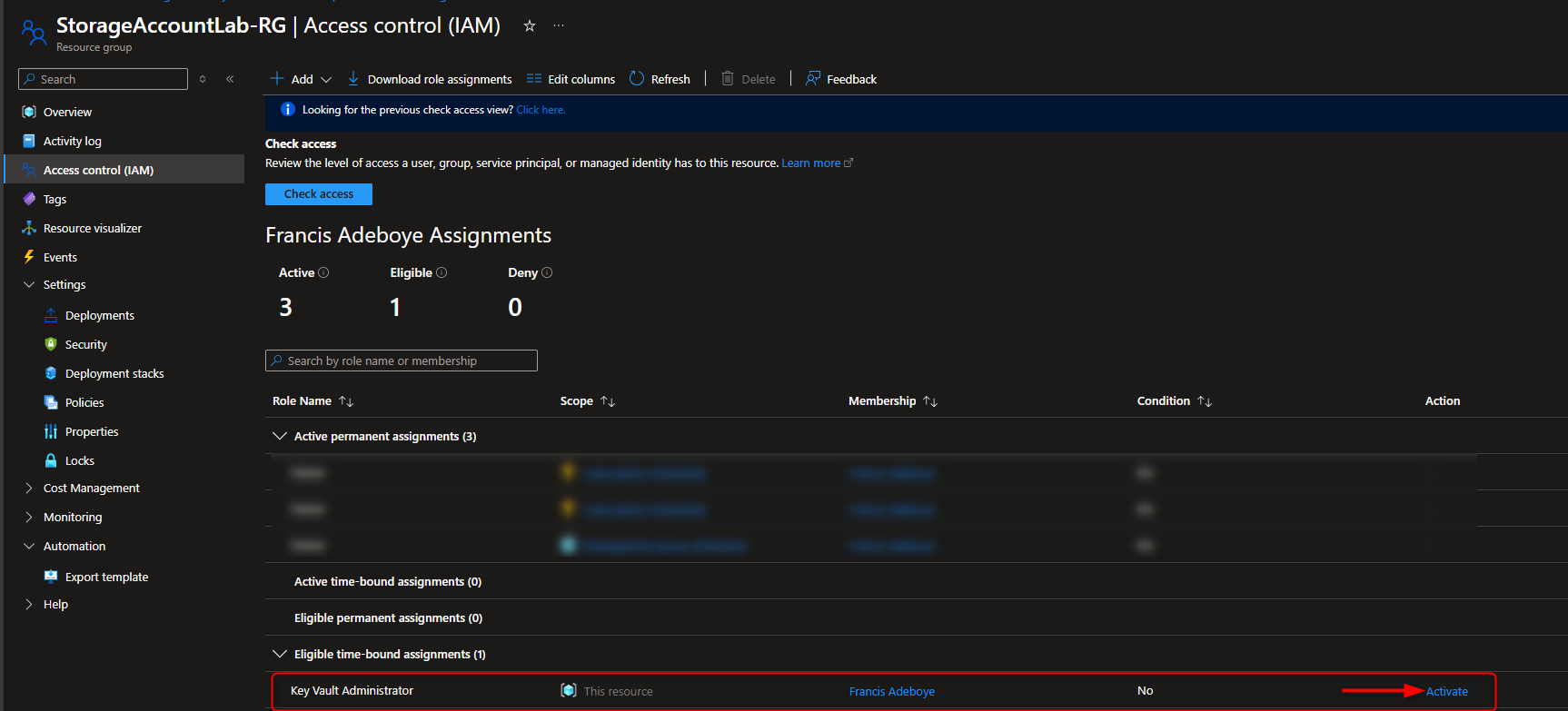Viewport: 1568px width, 711px height.
Task: Collapse Active permanent assignments group
Action: click(280, 436)
